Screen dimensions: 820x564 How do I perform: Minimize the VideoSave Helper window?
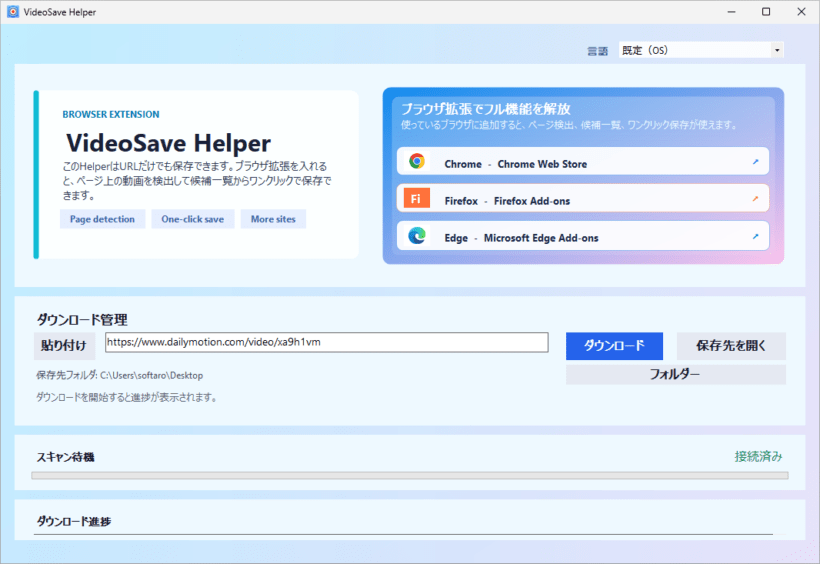coord(732,12)
